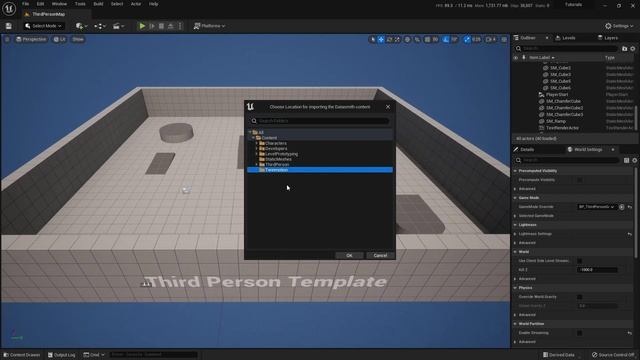Activate the Scale tool in viewport
The height and width of the screenshot is (360, 640).
397,40
